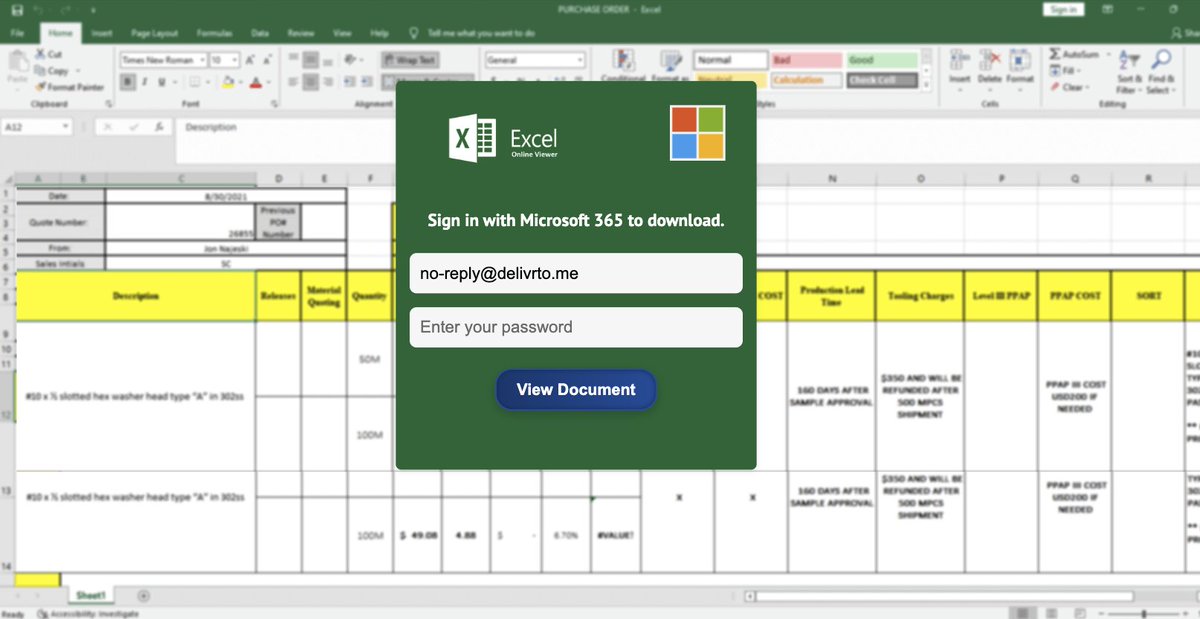Click the Orientation icon in Alignment group
Viewport: 1200px width, 619px height.
point(351,60)
